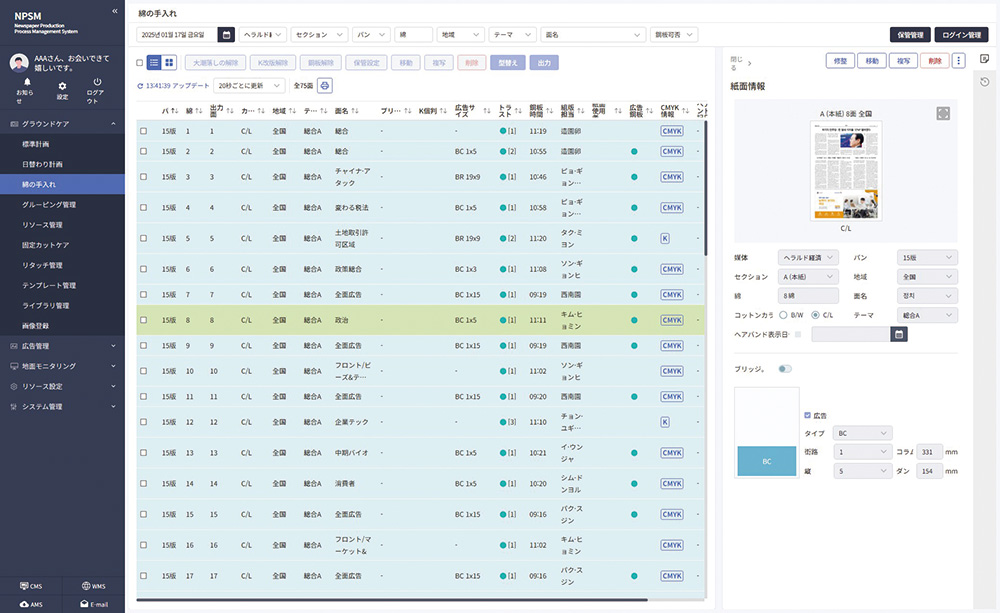The image size is (1000, 613).
Task: Open the ヘラルド media filter dropdown
Action: click(263, 34)
